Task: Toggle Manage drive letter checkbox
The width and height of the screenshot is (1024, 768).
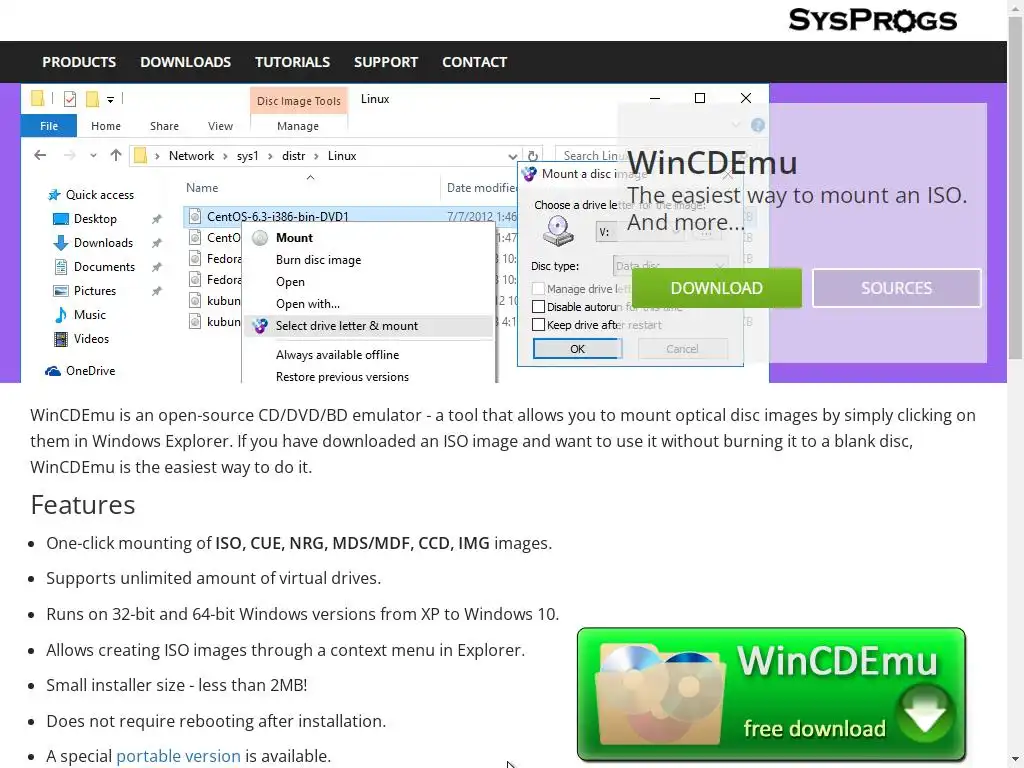Action: [538, 289]
